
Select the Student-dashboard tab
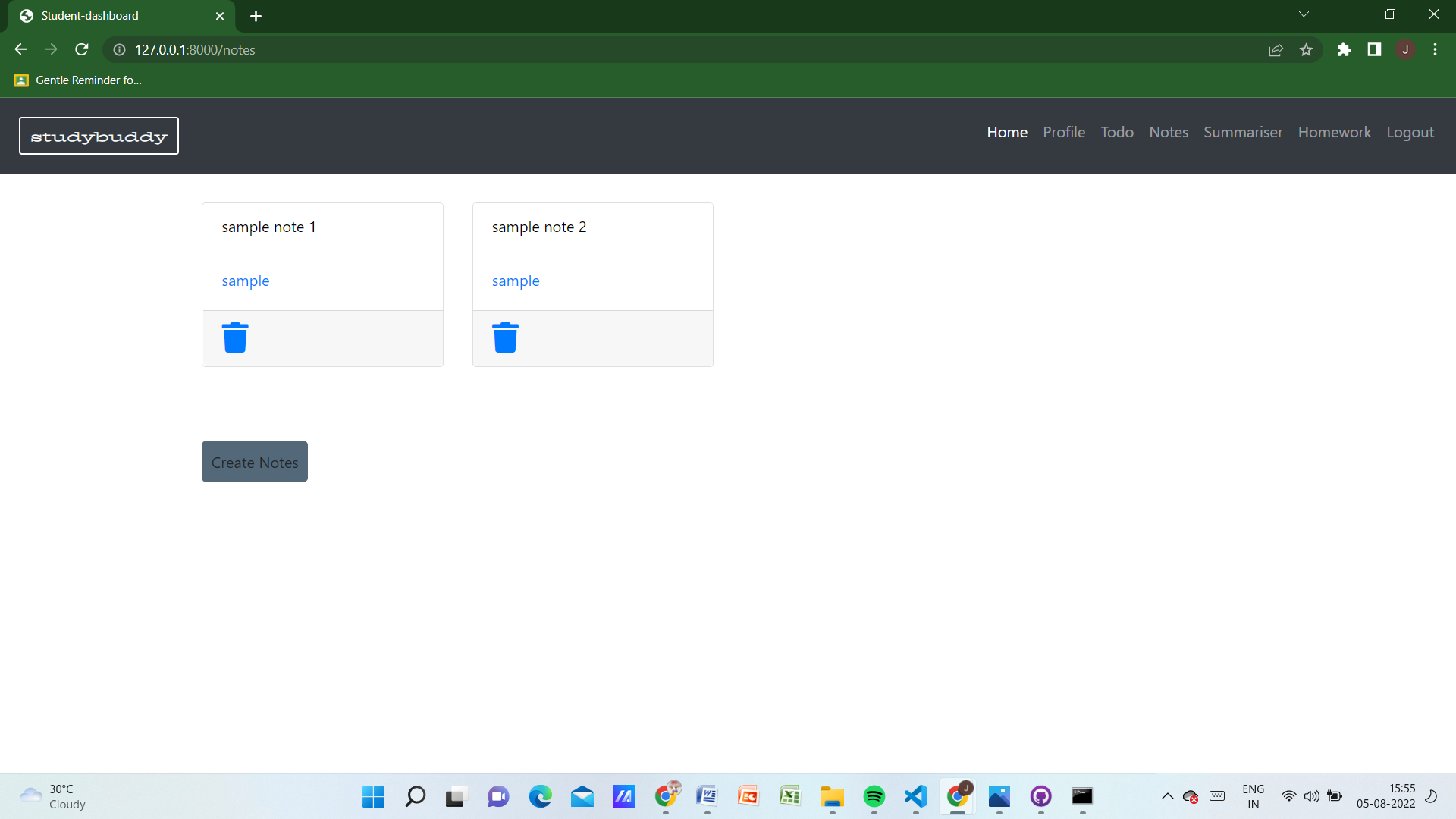point(121,16)
